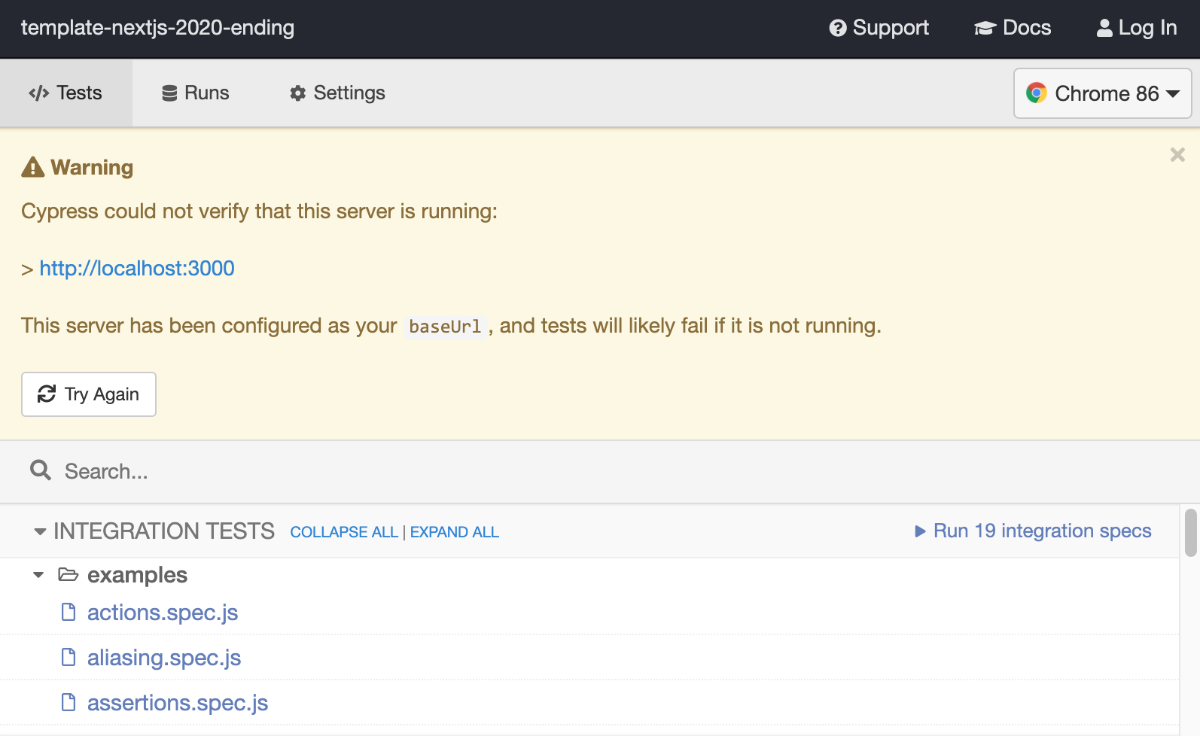
Task: Click the Settings gear icon
Action: pyautogui.click(x=298, y=93)
